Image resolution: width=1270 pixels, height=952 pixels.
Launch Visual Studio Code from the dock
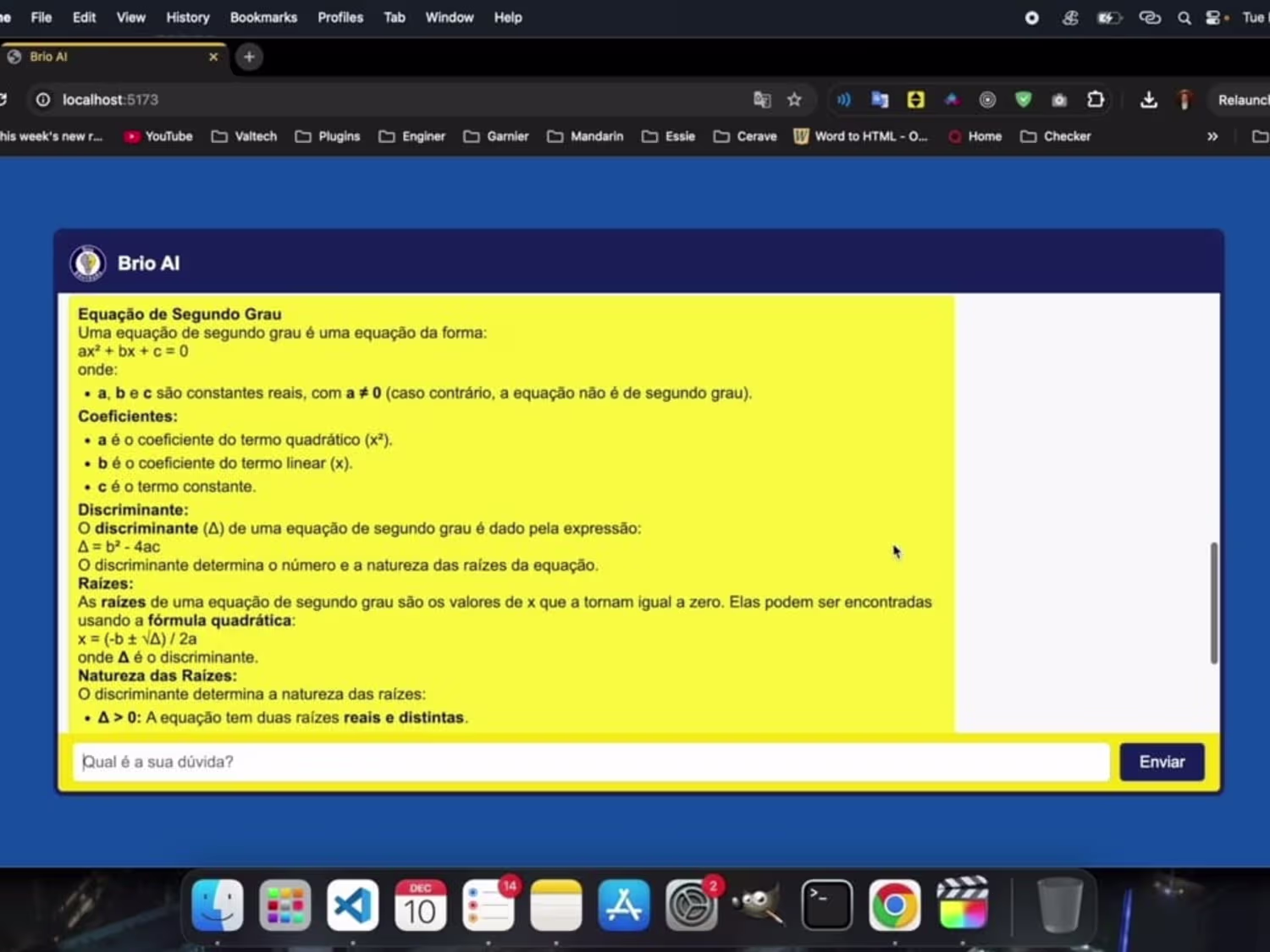click(353, 905)
